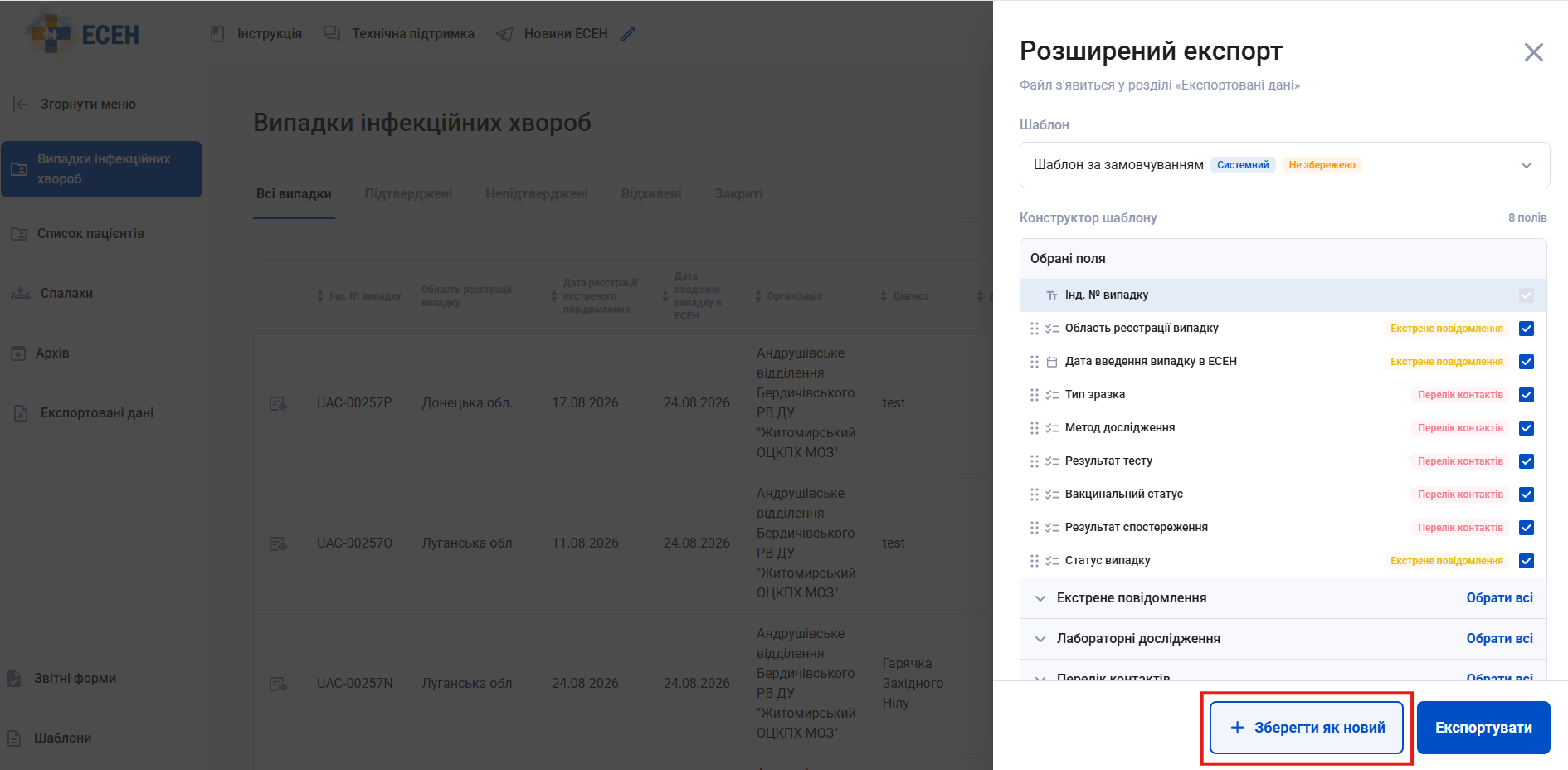
Task: Select all Лабораторні дослідження fields via Обрати всі
Action: (1499, 639)
